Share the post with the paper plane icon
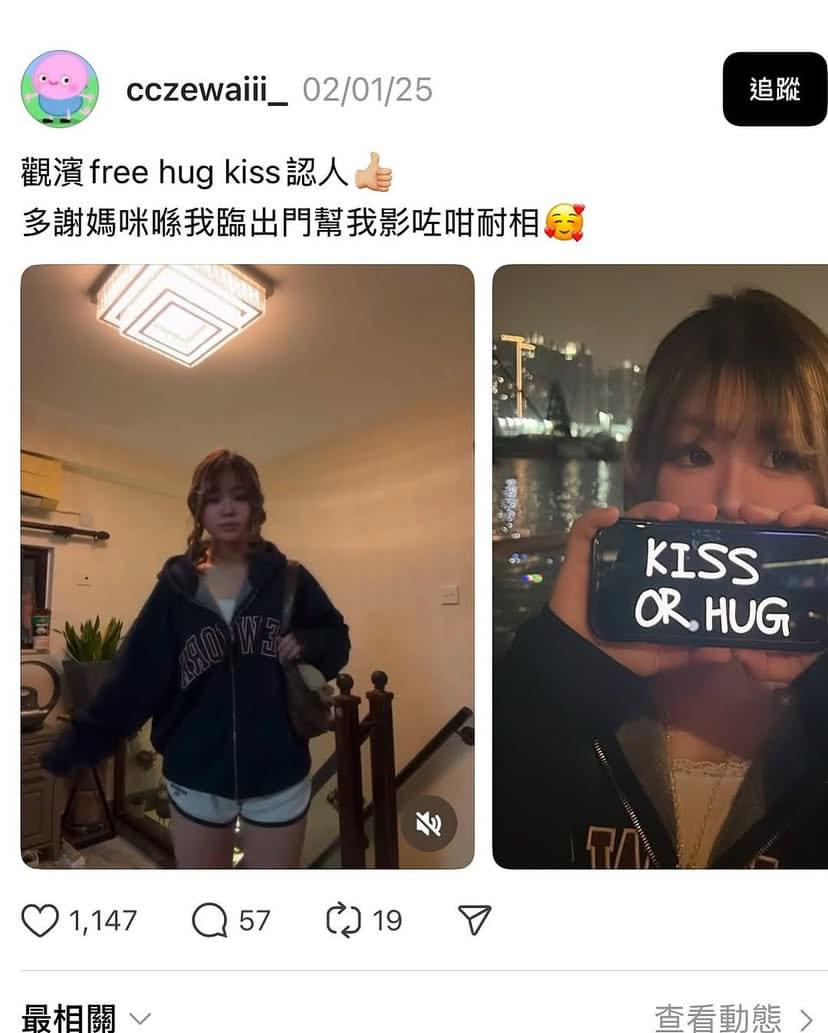 (474, 920)
